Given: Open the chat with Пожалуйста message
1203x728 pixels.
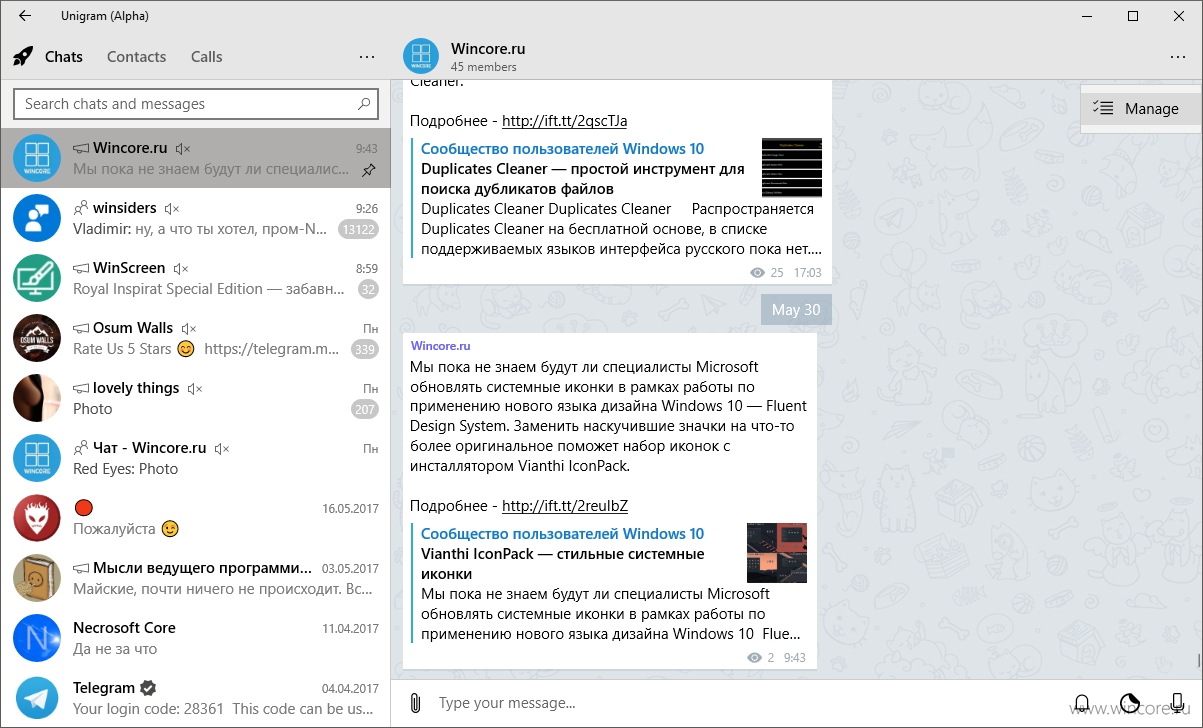Looking at the screenshot, I should [x=196, y=518].
